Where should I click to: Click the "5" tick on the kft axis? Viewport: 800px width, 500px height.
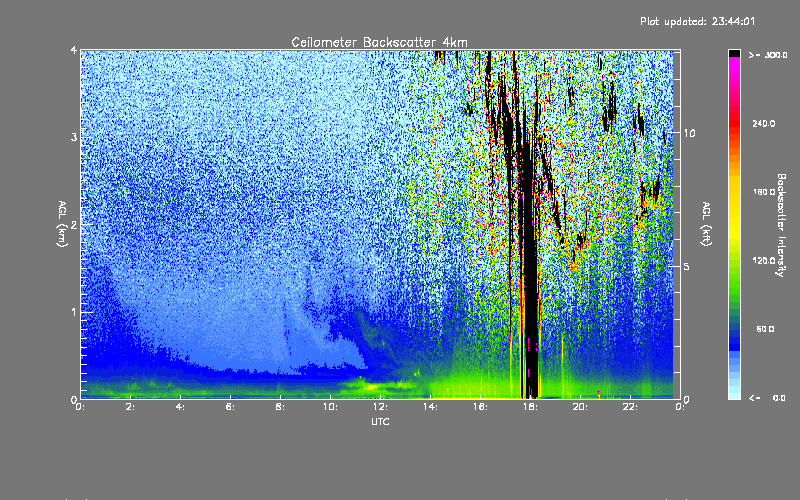click(687, 266)
